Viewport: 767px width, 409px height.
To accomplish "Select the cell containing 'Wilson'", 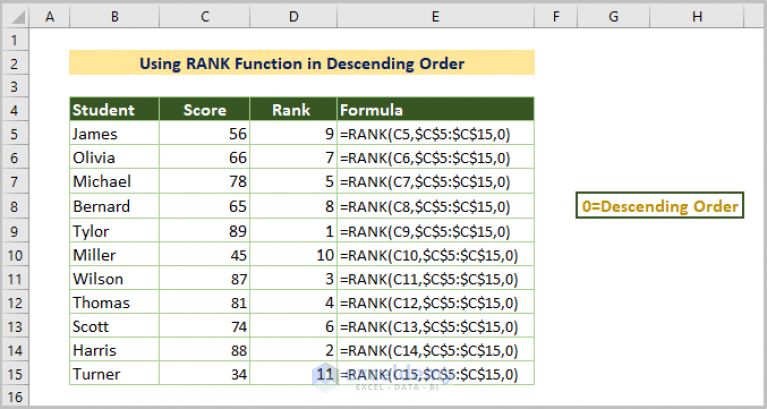I will click(114, 278).
